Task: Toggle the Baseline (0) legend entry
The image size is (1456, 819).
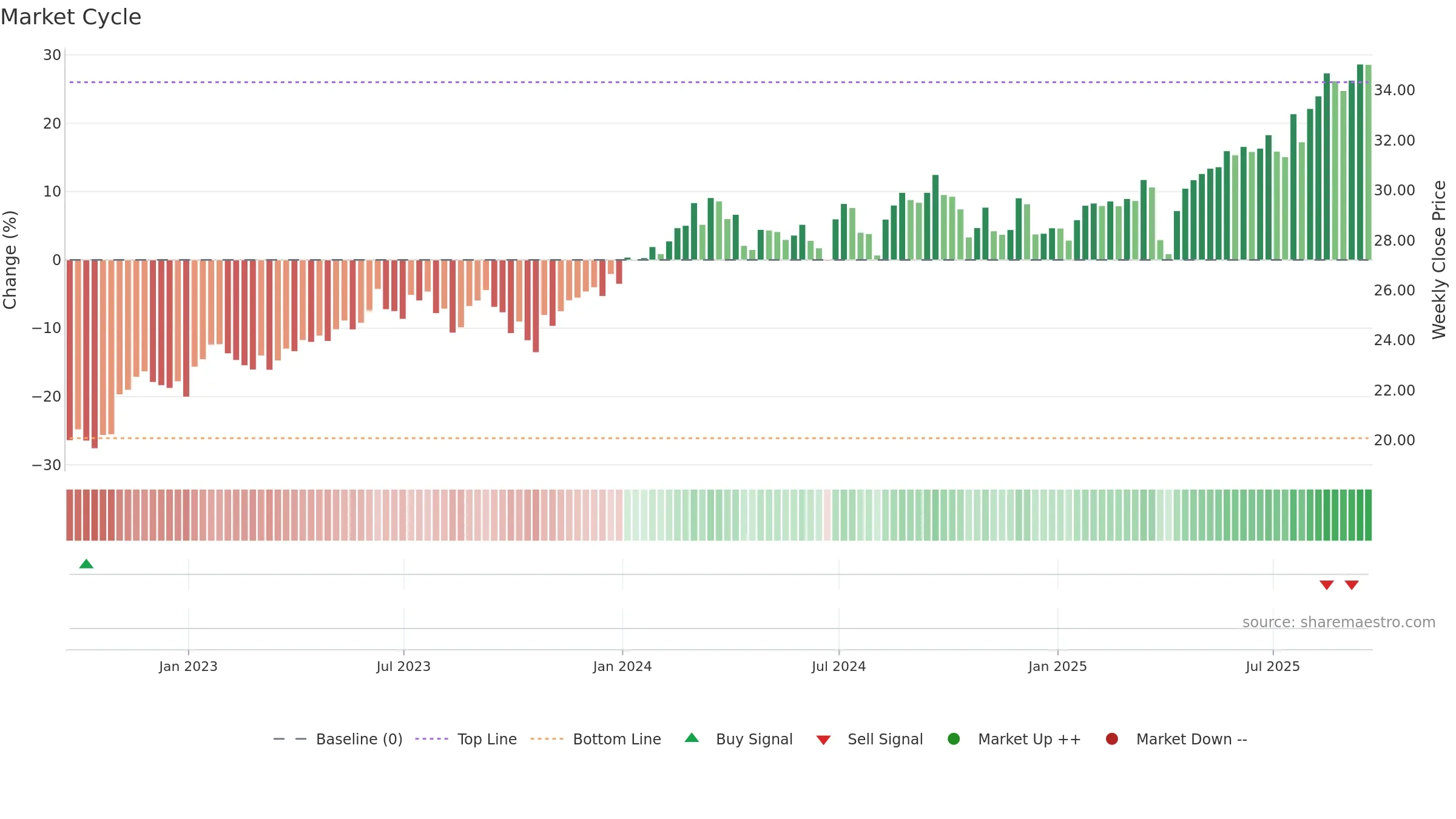Action: [338, 739]
